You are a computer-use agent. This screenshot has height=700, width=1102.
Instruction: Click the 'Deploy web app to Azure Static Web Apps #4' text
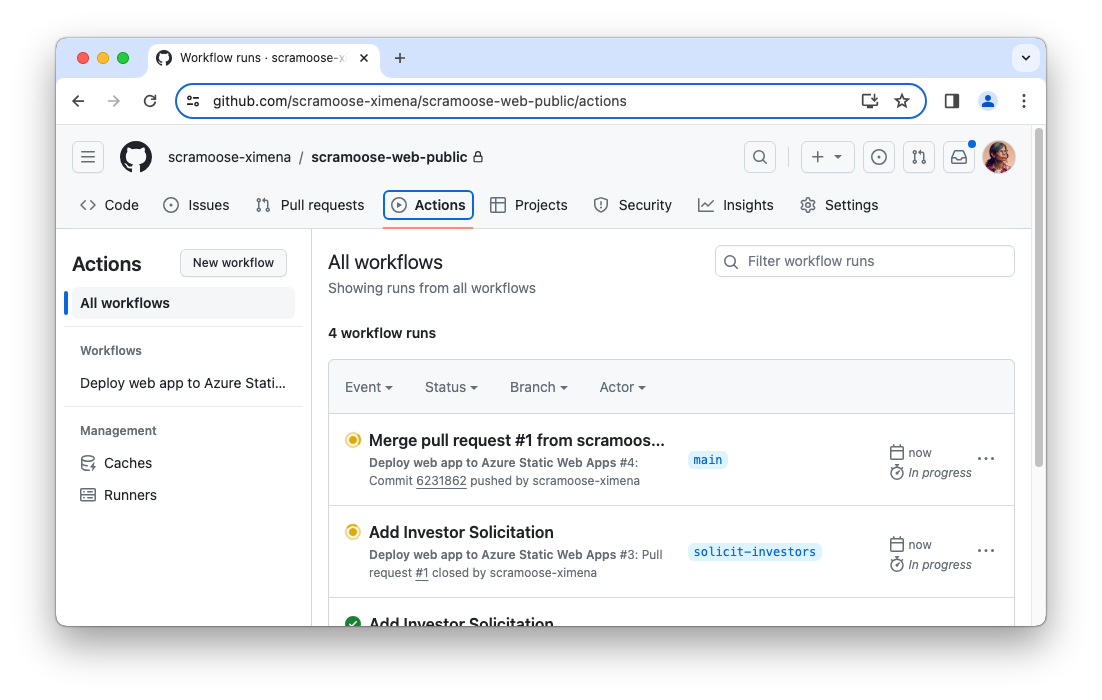(502, 463)
